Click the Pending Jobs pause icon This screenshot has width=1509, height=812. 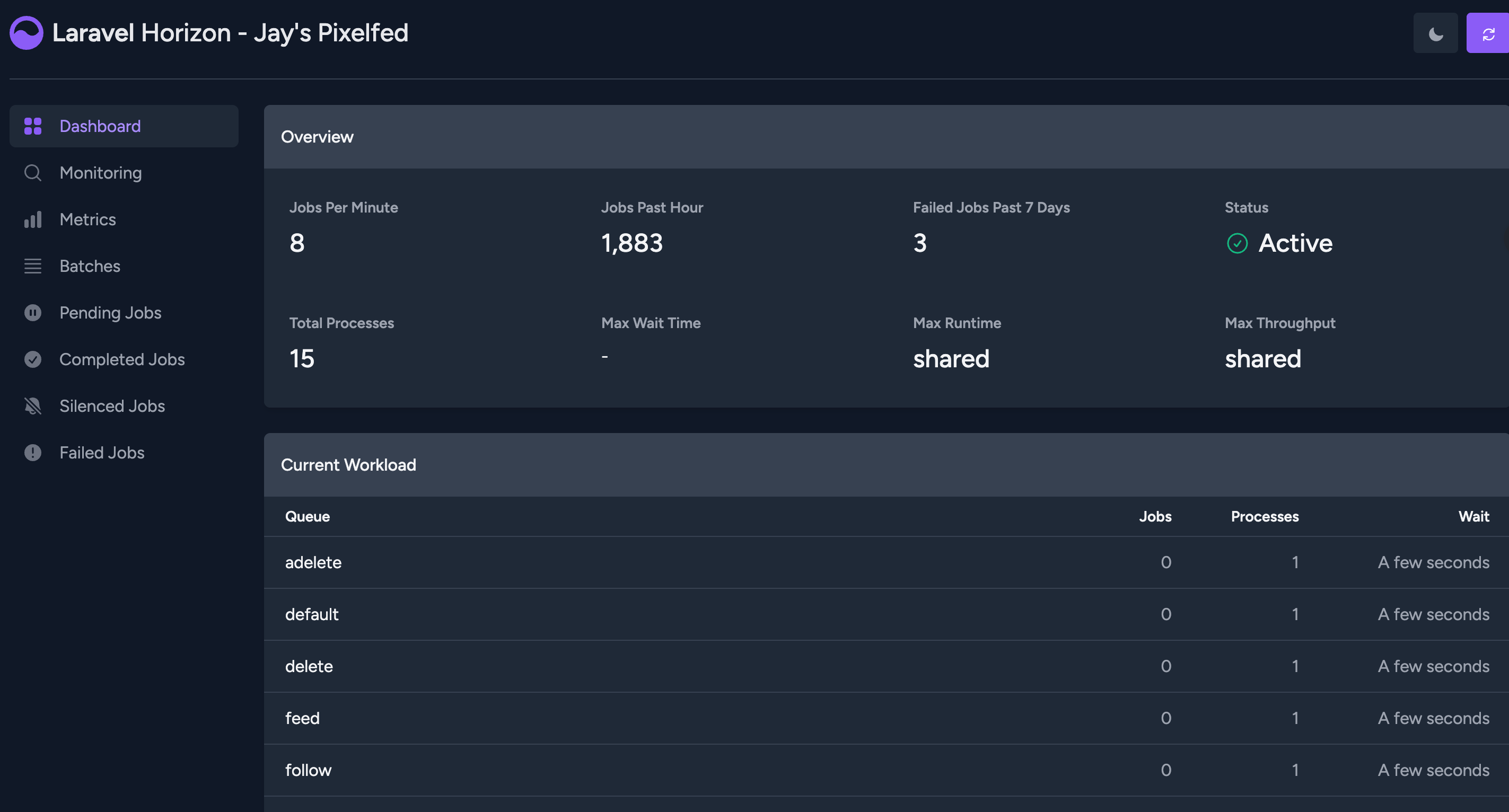pos(33,313)
